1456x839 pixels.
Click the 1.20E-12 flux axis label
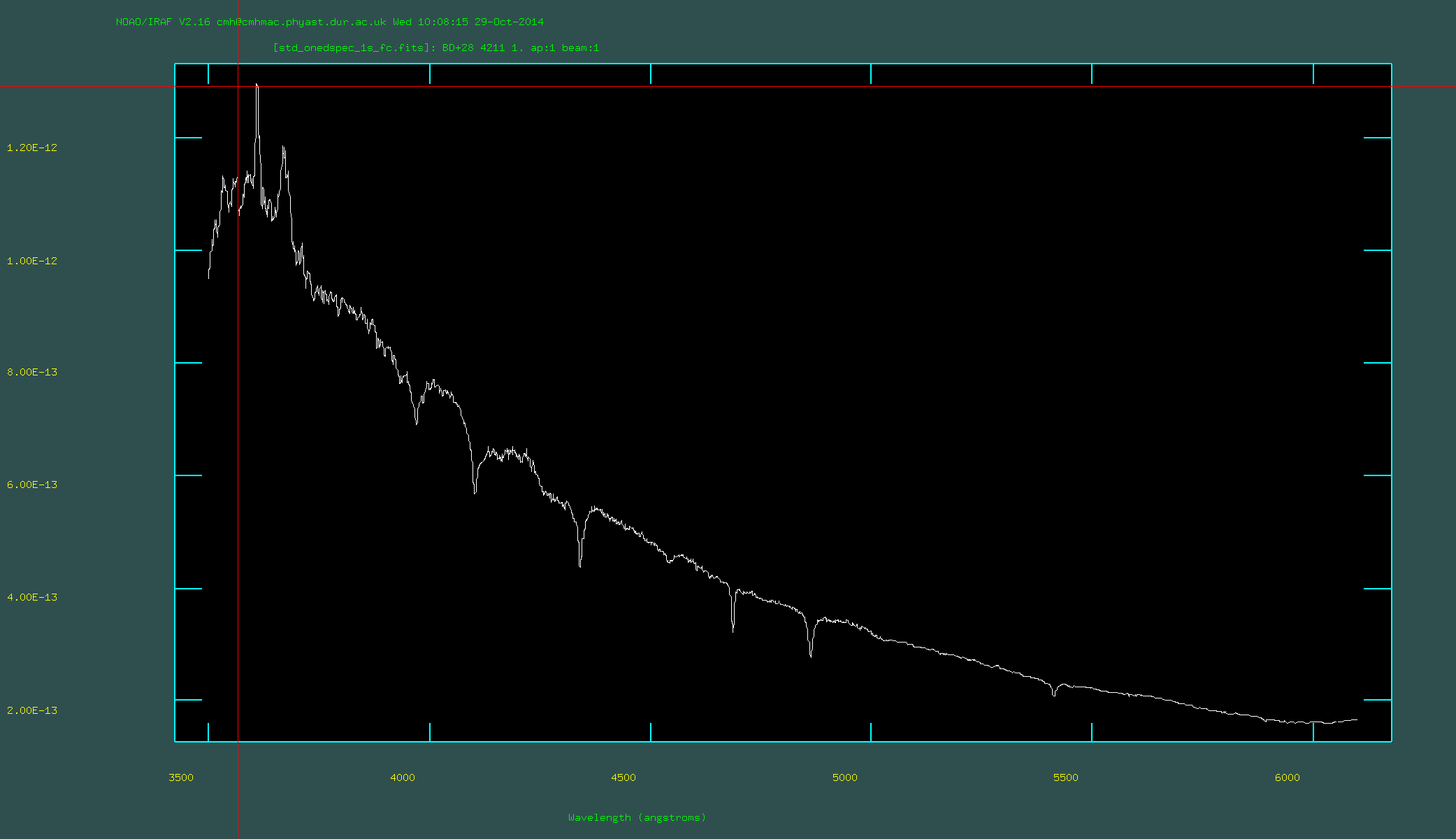(32, 148)
